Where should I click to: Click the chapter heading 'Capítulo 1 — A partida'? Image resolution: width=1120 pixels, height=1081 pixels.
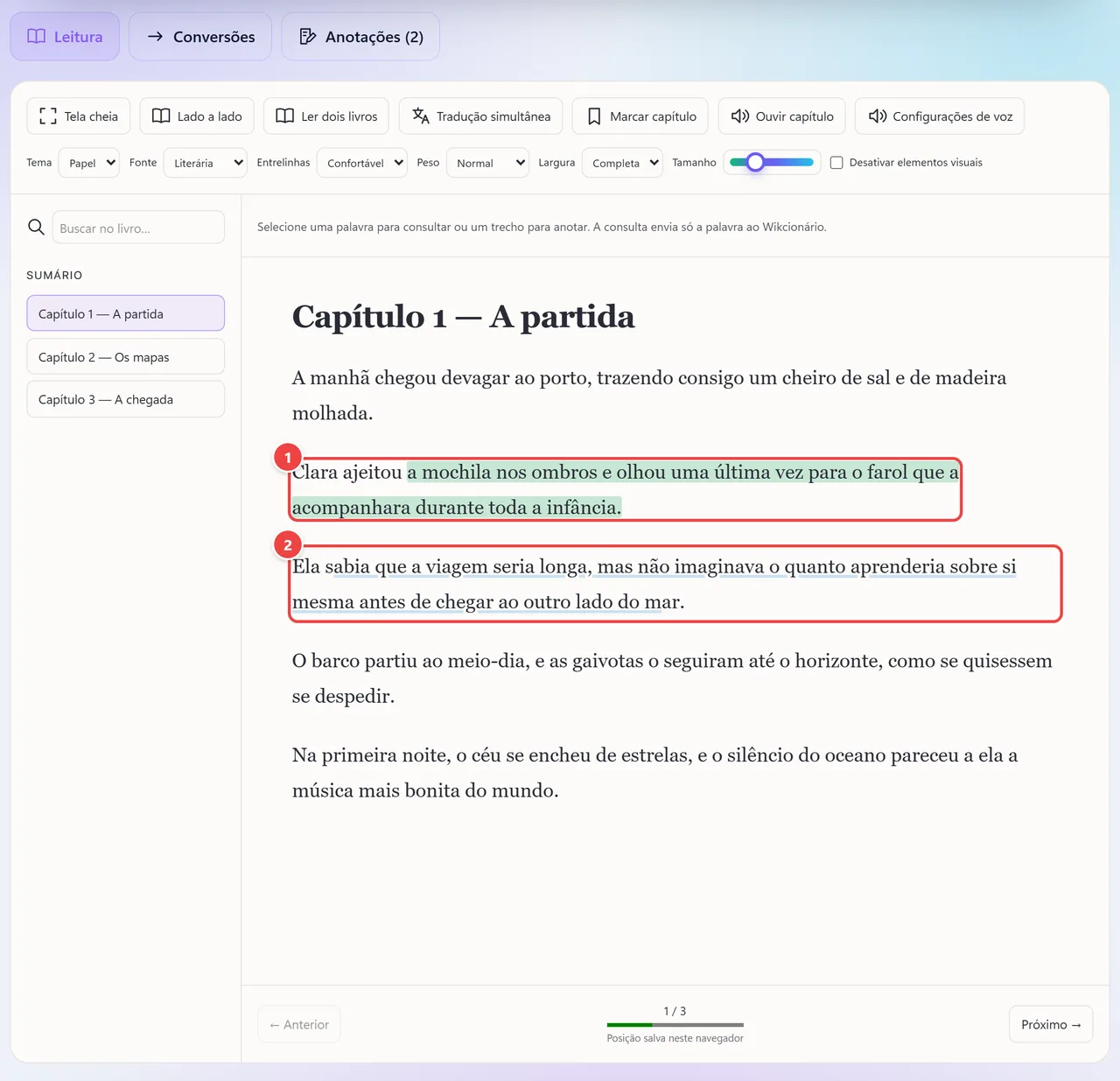click(464, 316)
